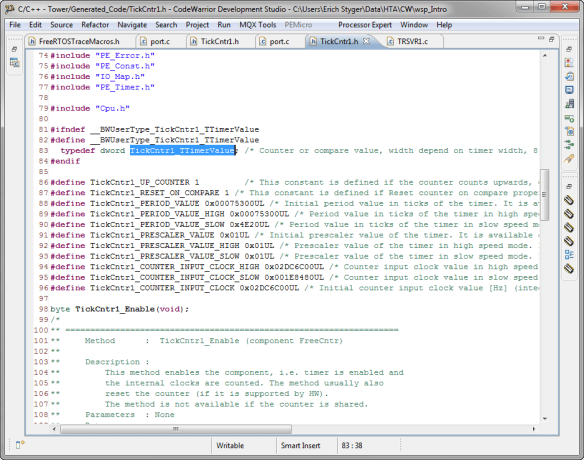The image size is (584, 460).
Task: Open the server tower Remote Systems view icon
Action: 569,104
